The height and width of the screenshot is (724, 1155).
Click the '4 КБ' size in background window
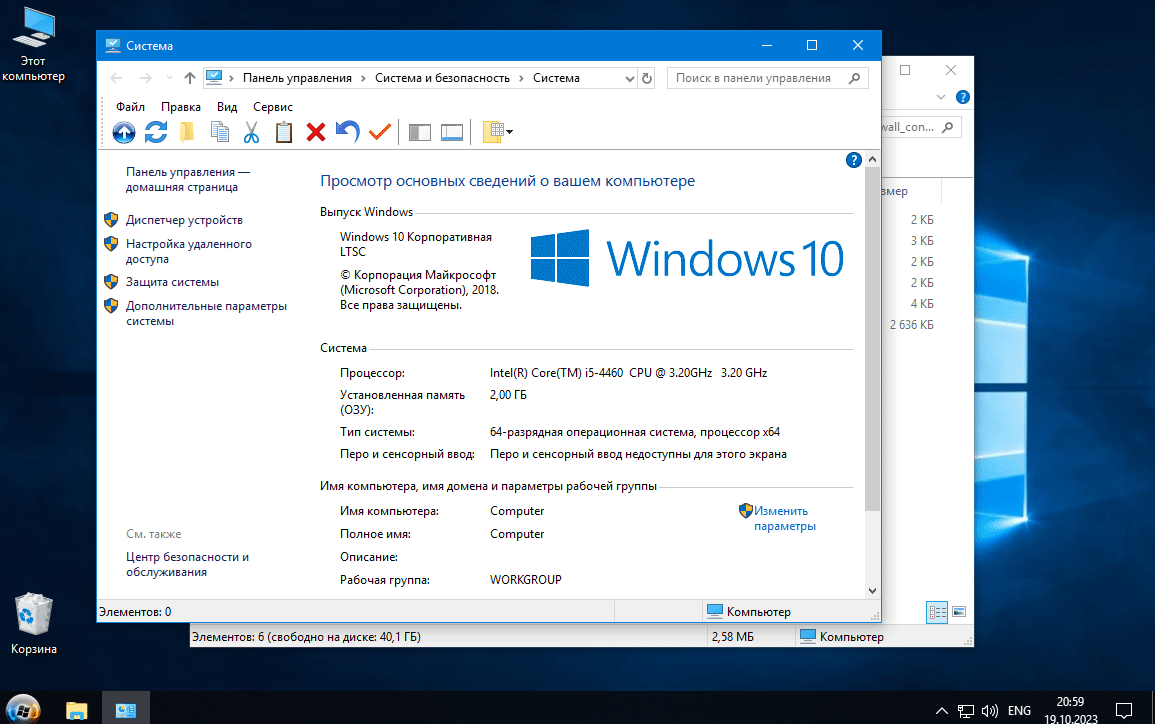921,303
